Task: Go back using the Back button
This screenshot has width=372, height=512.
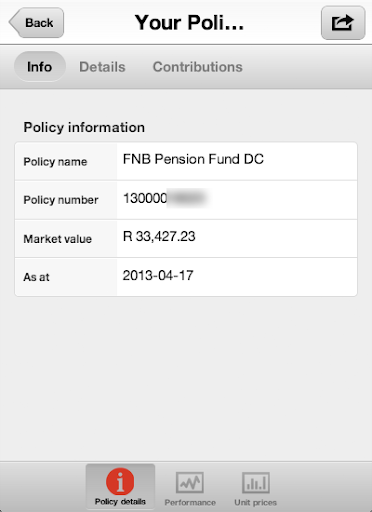Action: 36,23
